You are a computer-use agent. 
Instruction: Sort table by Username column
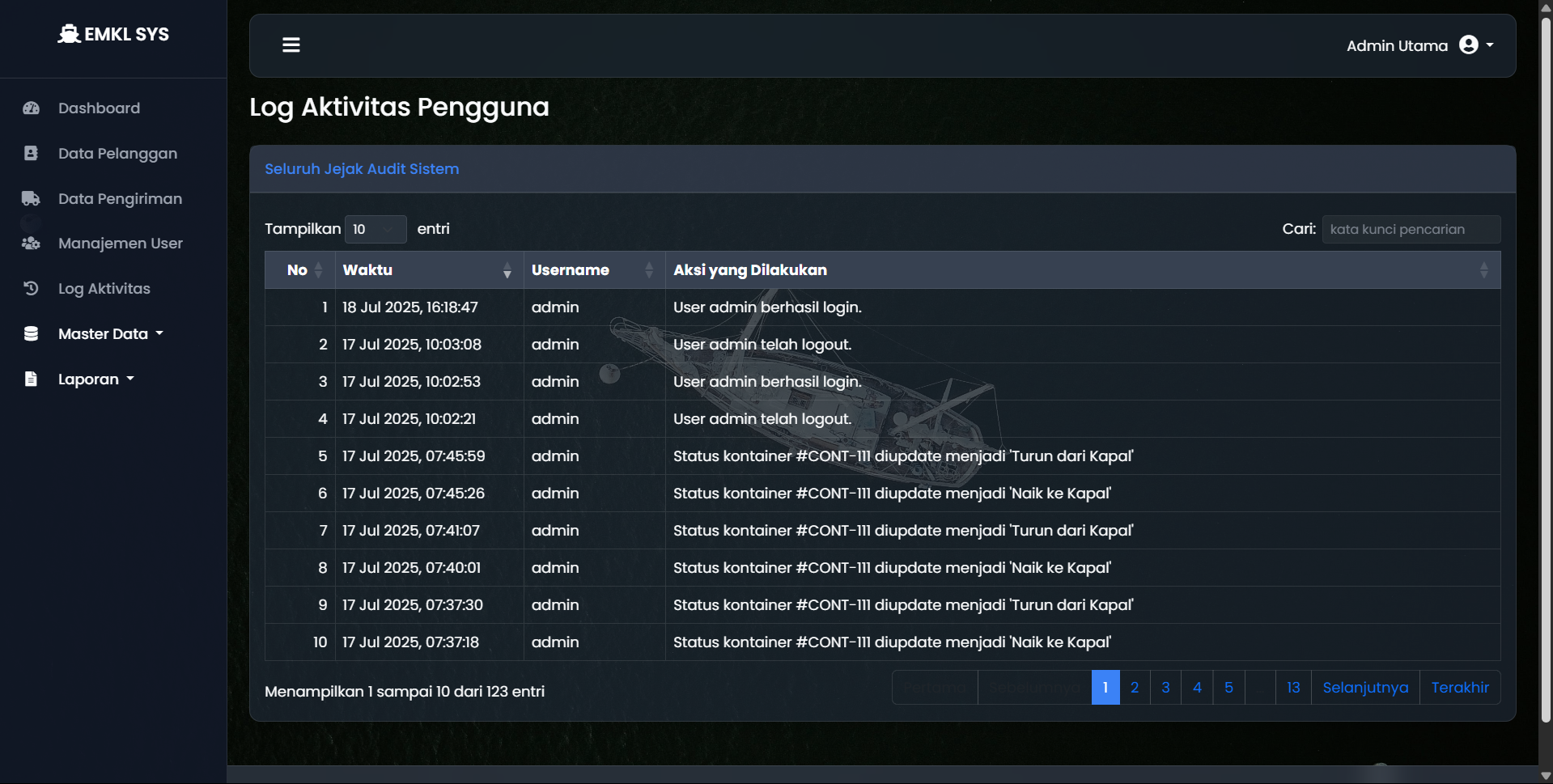pos(593,270)
